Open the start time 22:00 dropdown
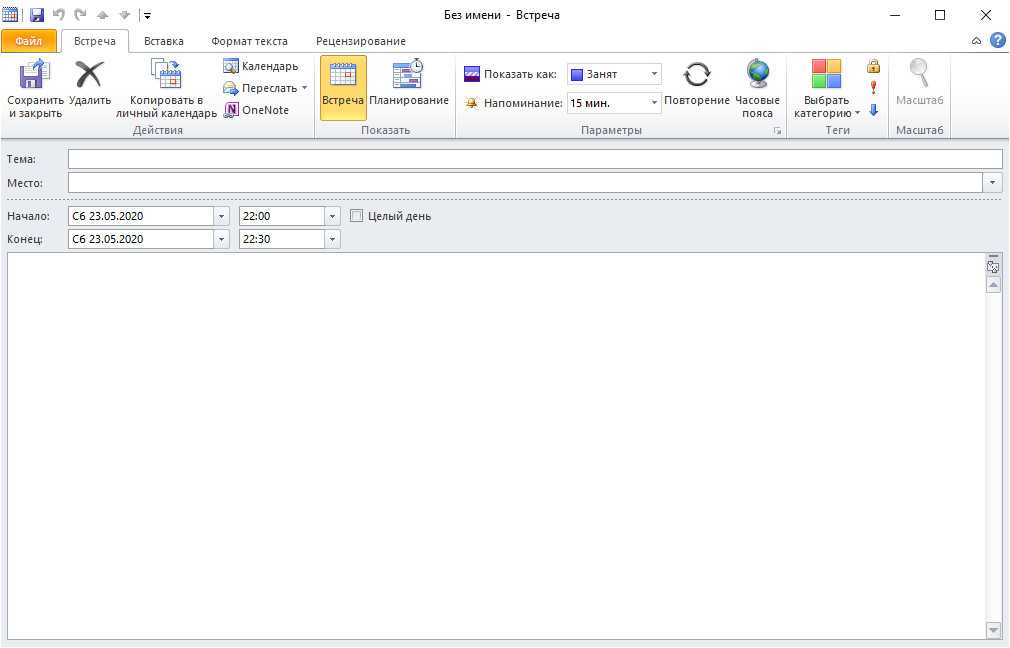This screenshot has width=1010, height=648. pos(332,216)
